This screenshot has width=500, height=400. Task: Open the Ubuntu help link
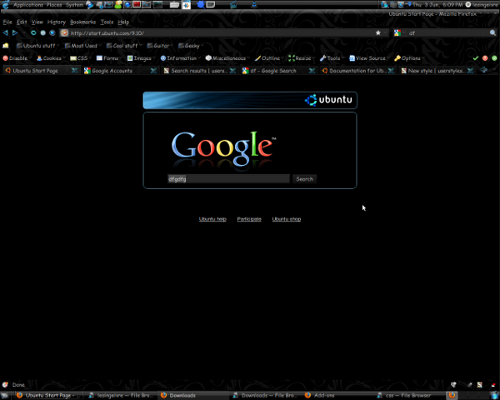pos(213,219)
